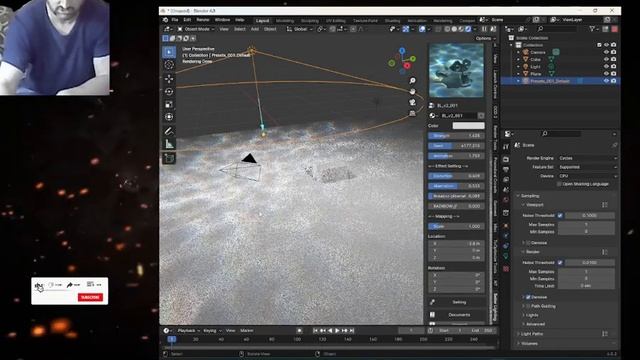
Task: Click the red Subscribe button
Action: [90, 297]
